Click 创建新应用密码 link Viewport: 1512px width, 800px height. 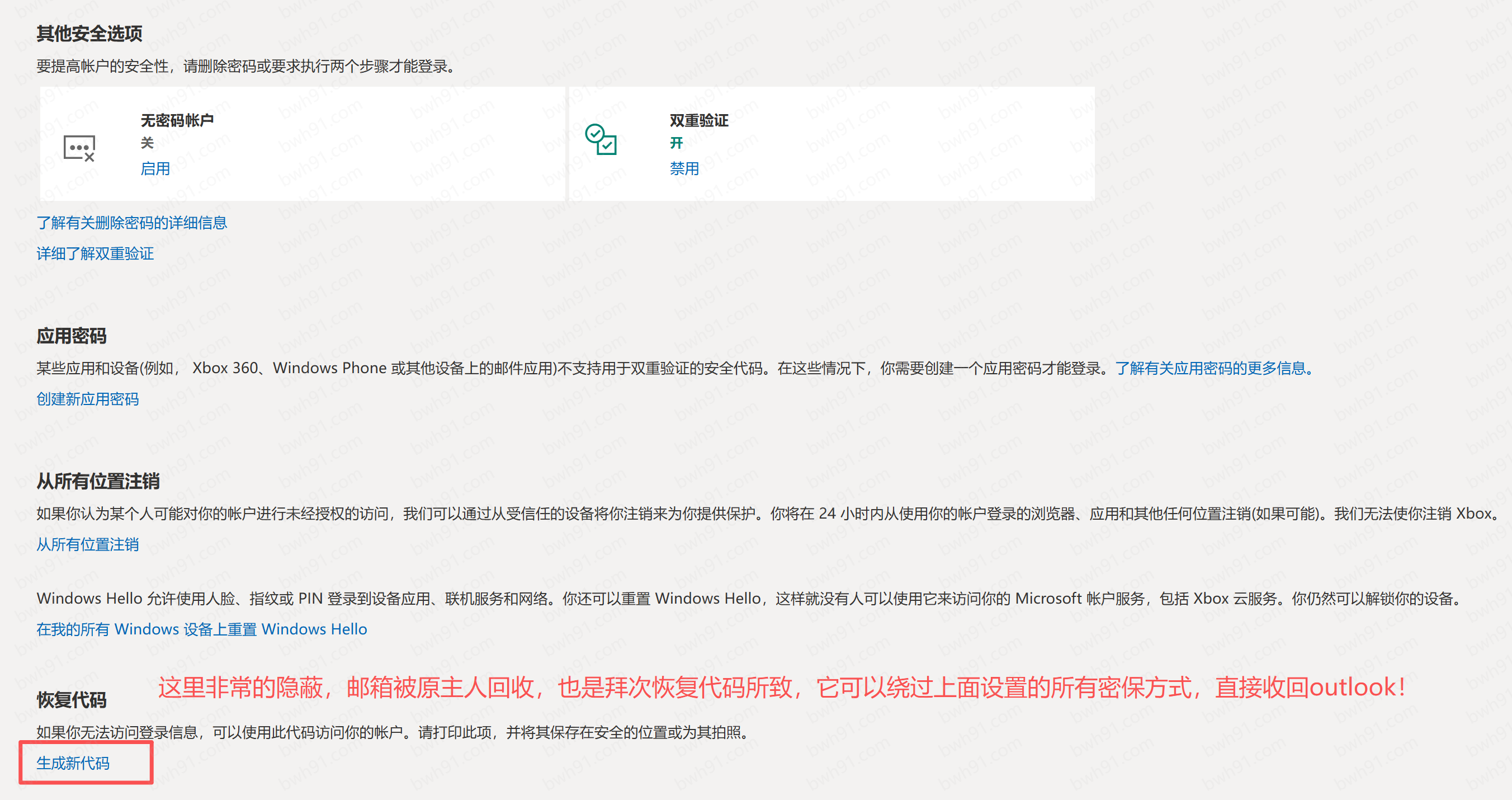pos(87,399)
